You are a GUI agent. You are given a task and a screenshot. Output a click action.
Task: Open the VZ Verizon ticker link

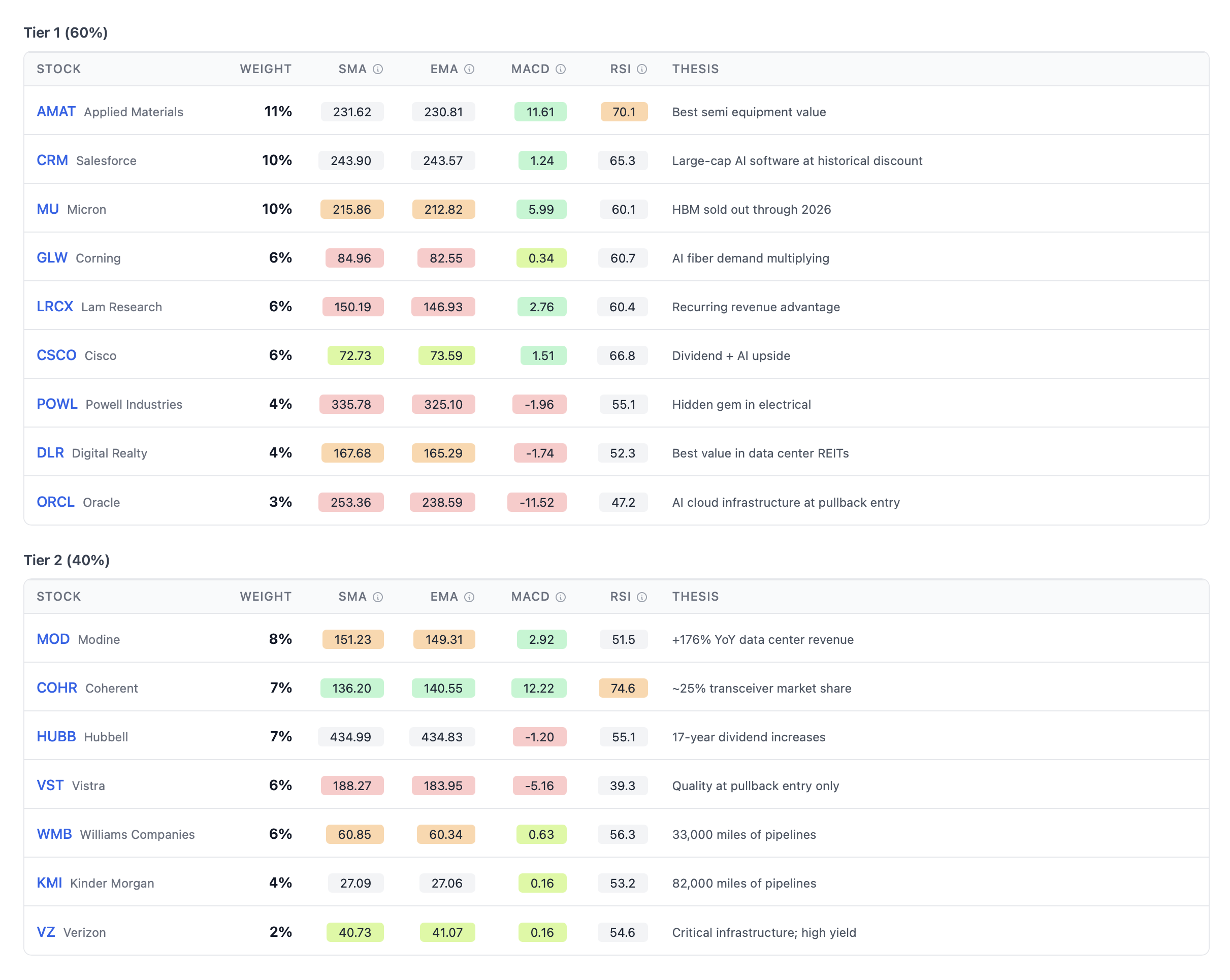pos(46,932)
